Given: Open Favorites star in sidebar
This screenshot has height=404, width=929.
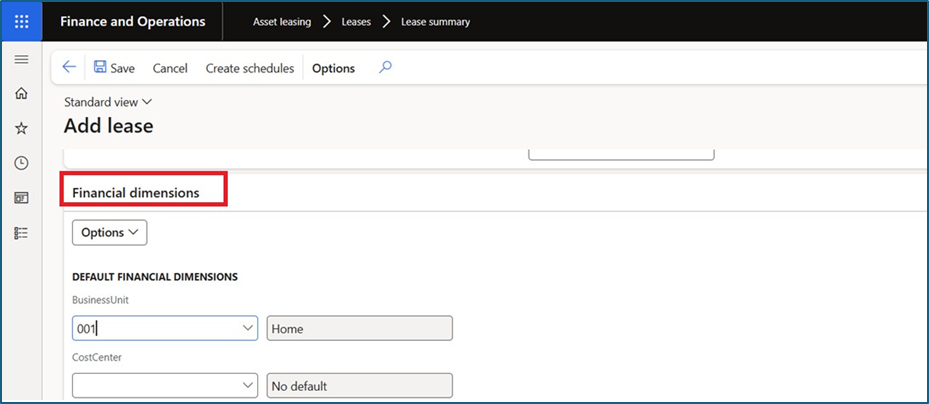Looking at the screenshot, I should pyautogui.click(x=21, y=129).
